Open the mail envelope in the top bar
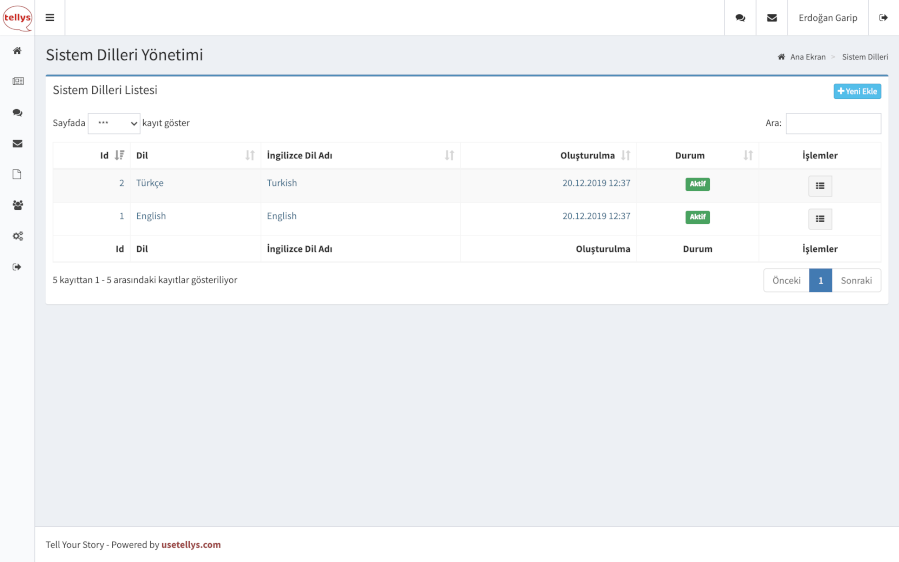The width and height of the screenshot is (899, 562). click(x=771, y=18)
